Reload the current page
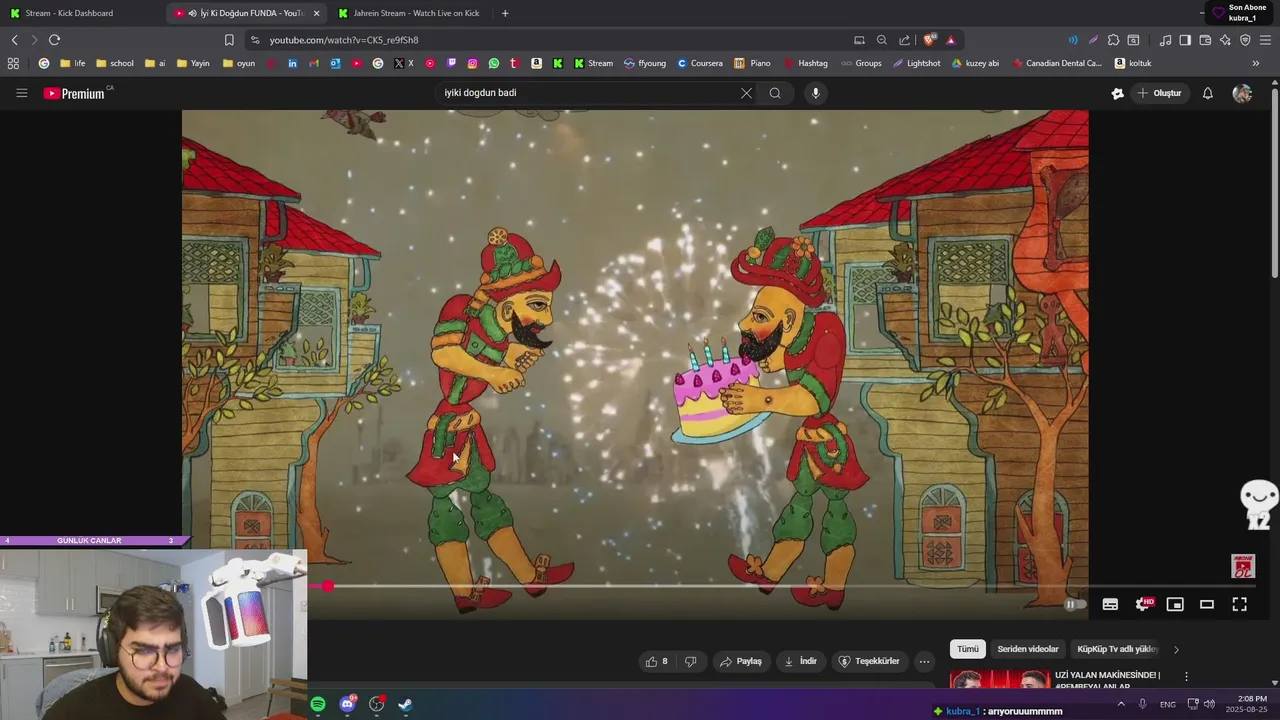 click(x=54, y=40)
